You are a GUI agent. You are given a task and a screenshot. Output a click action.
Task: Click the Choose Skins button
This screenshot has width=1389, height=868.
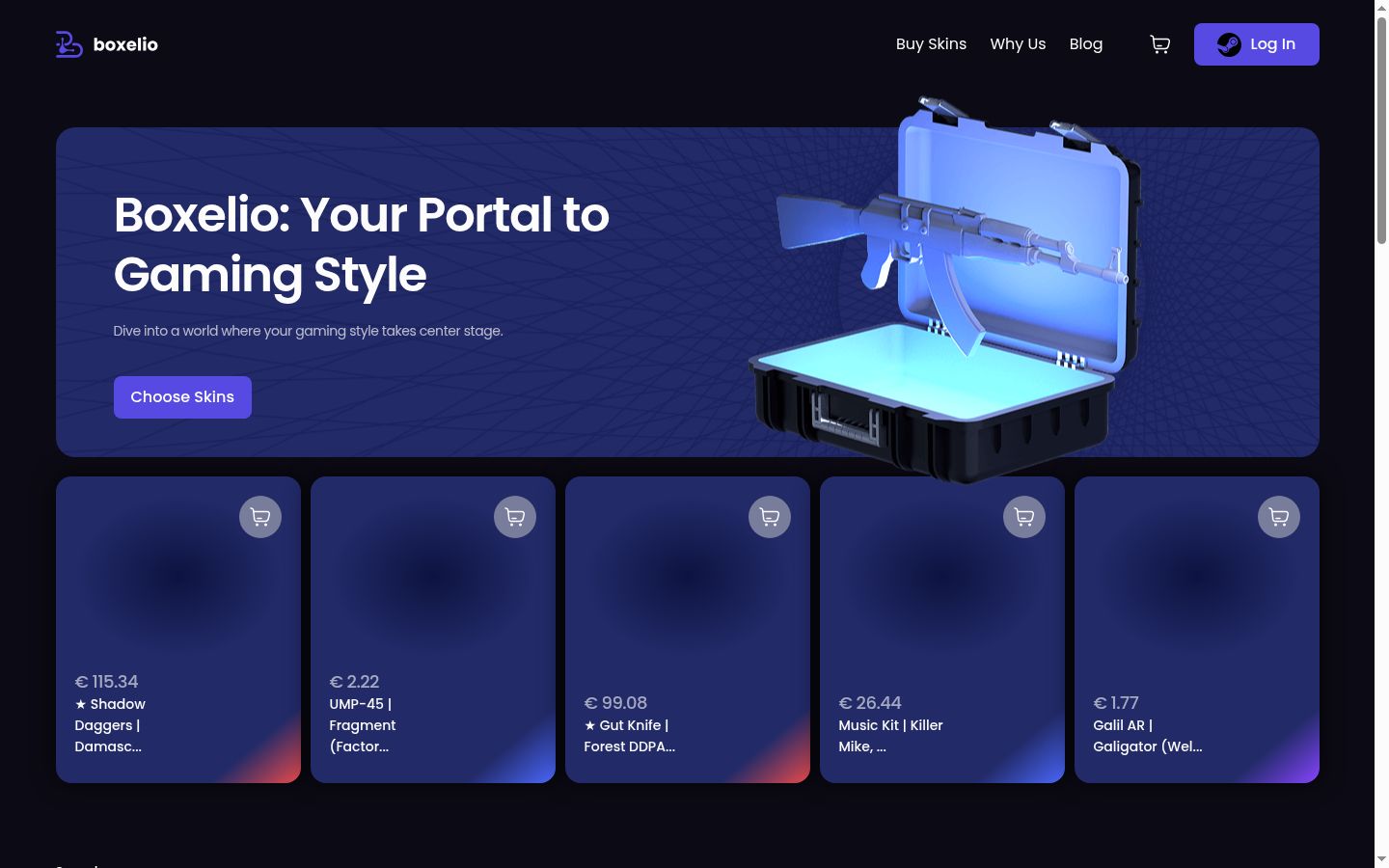pyautogui.click(x=182, y=397)
